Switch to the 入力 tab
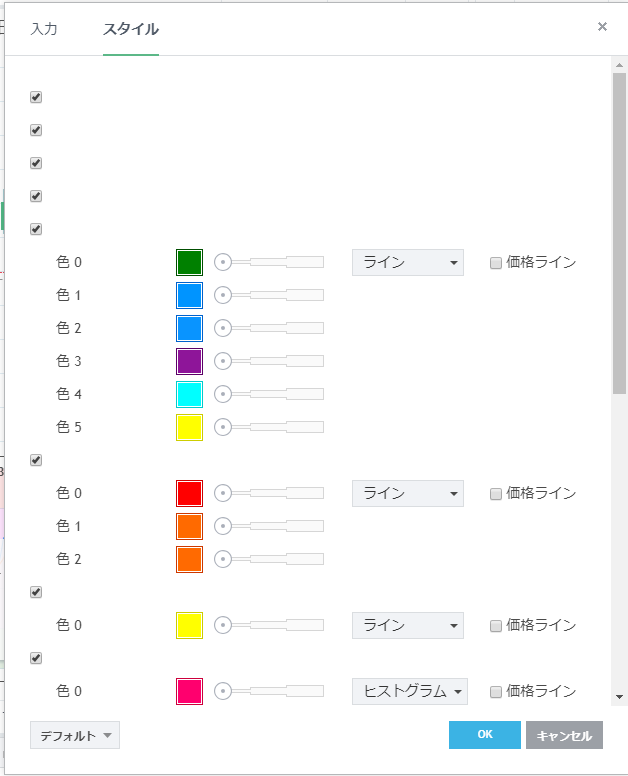The image size is (628, 776). (x=44, y=29)
